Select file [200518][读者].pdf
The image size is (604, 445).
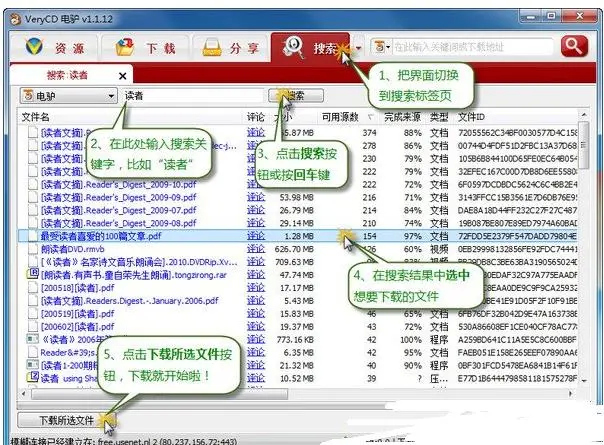(x=77, y=288)
